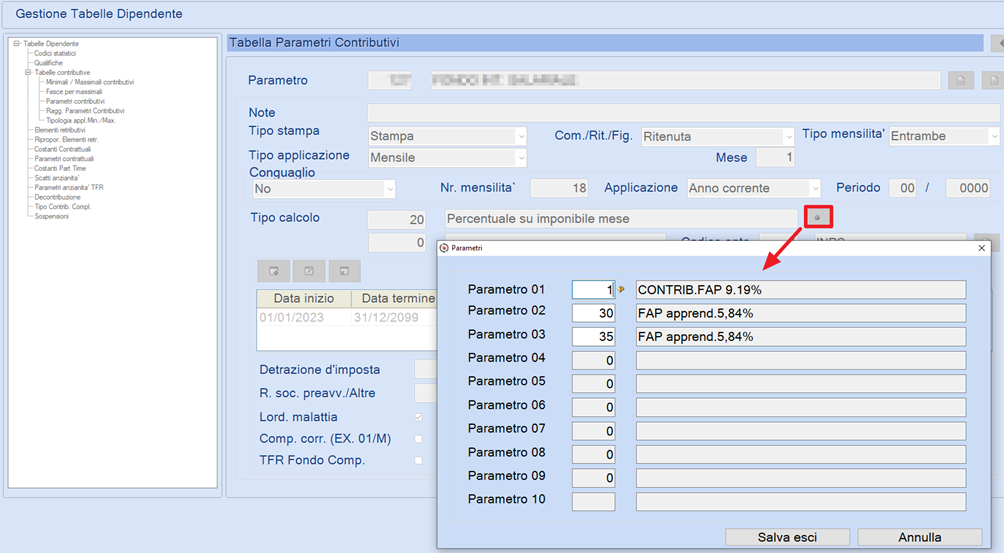Click Parametro 02 FAP apprend.5,84% description
Viewport: 1004px width, 553px height.
pyautogui.click(x=800, y=313)
